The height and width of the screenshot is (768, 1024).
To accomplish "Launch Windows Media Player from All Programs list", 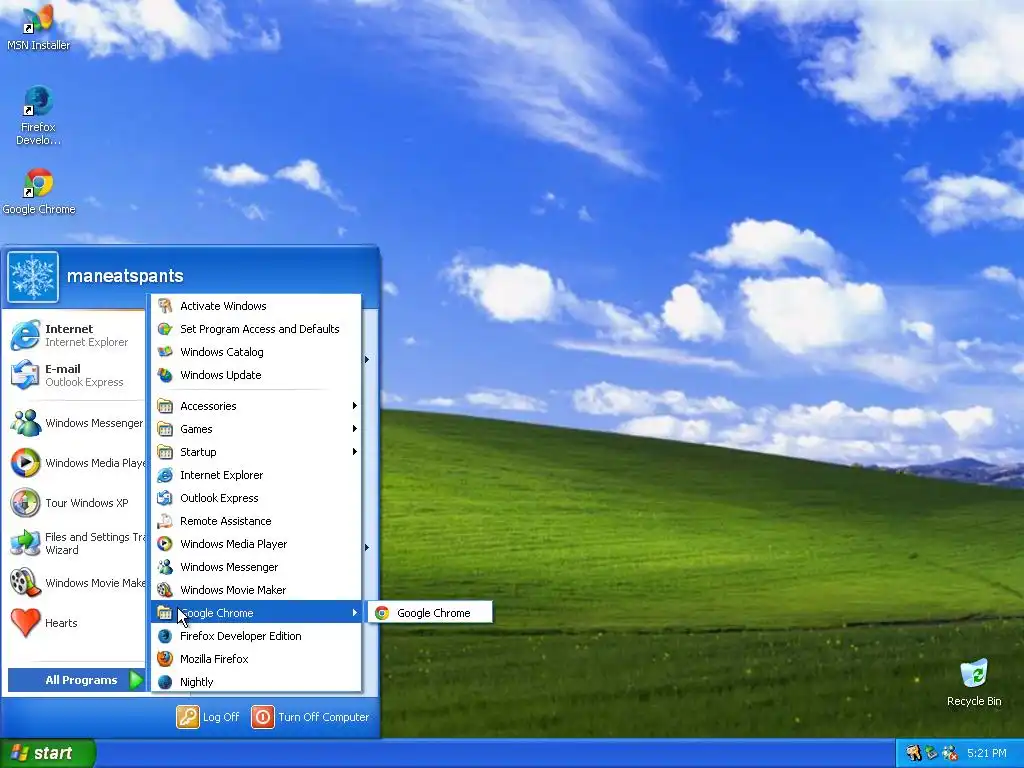I will pos(257,544).
